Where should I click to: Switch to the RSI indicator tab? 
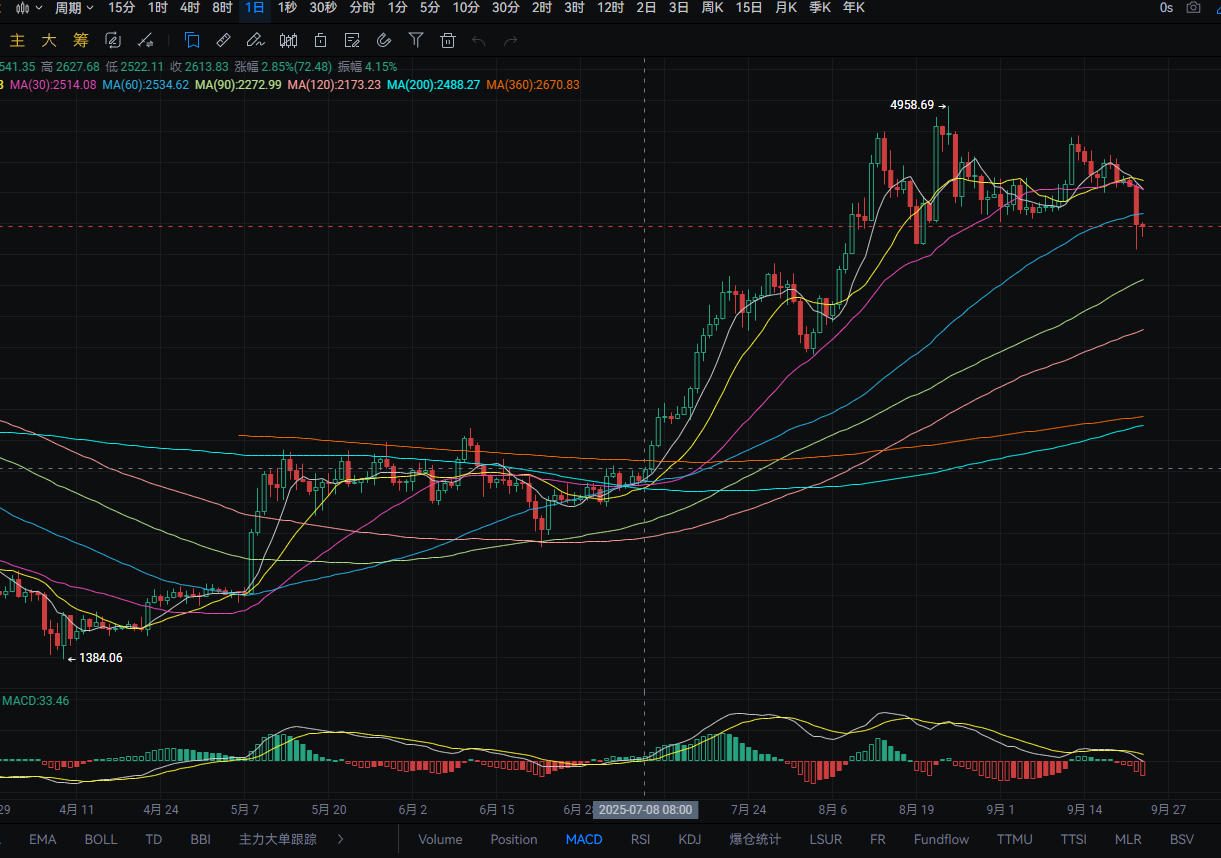[x=640, y=839]
